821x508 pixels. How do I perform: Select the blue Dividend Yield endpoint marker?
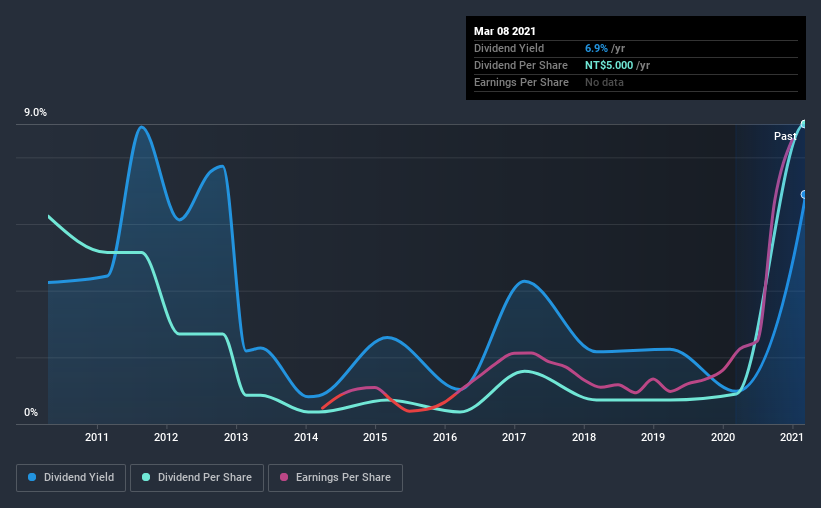pos(804,194)
